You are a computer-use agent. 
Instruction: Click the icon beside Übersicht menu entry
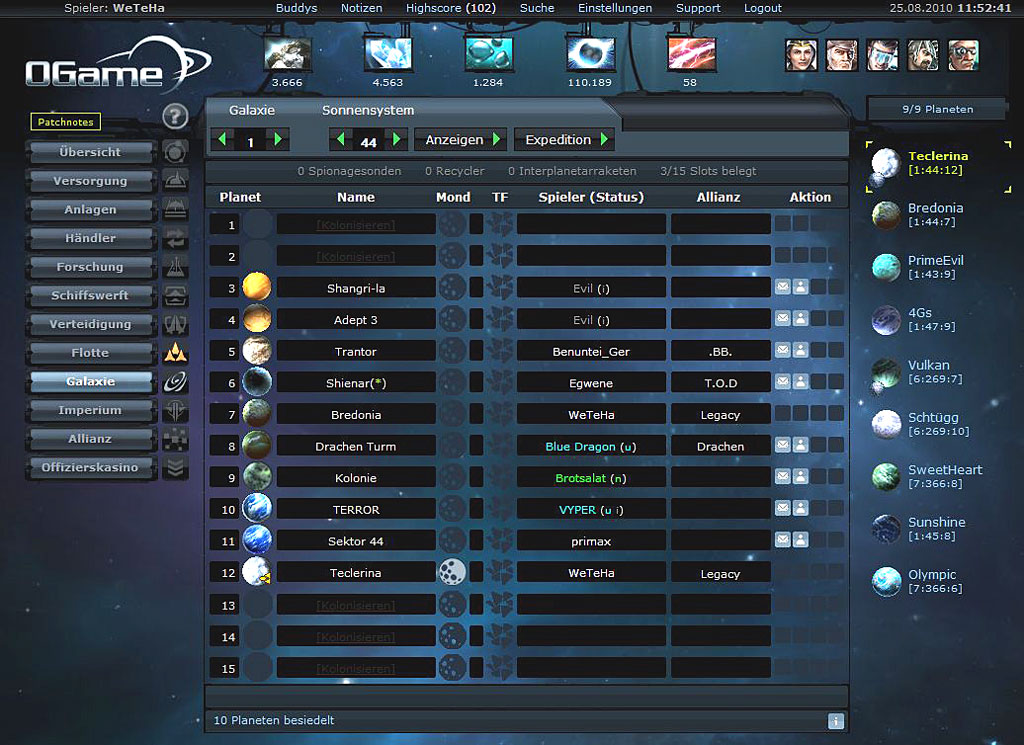[x=175, y=152]
